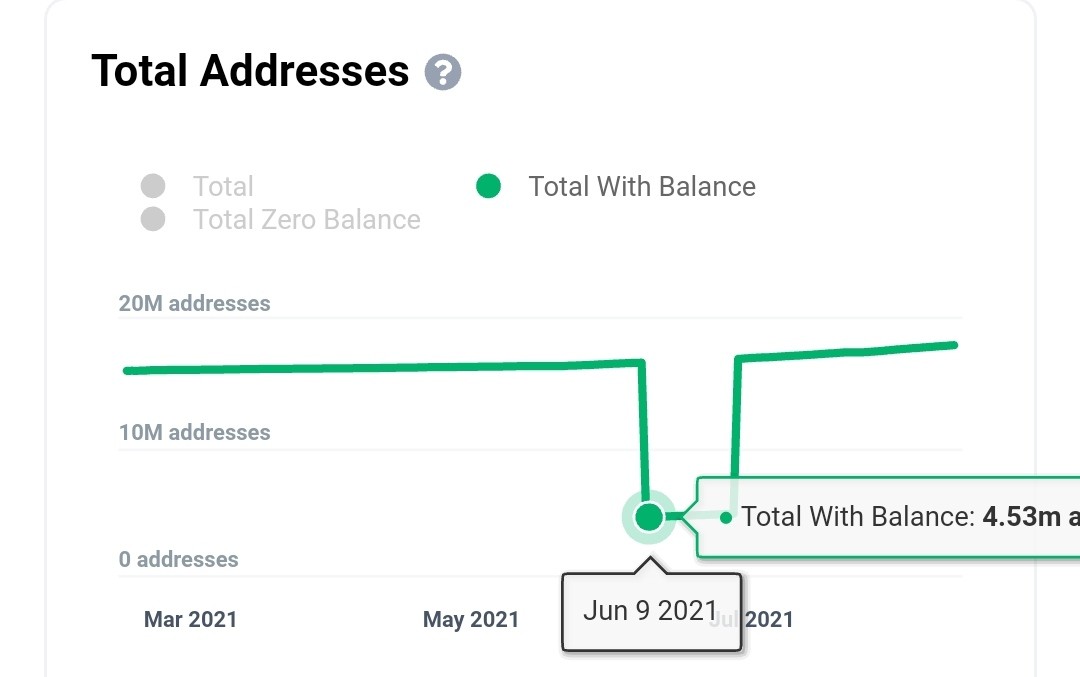Screen dimensions: 1080x677
Task: Show the Total series via its label
Action: coord(223,186)
